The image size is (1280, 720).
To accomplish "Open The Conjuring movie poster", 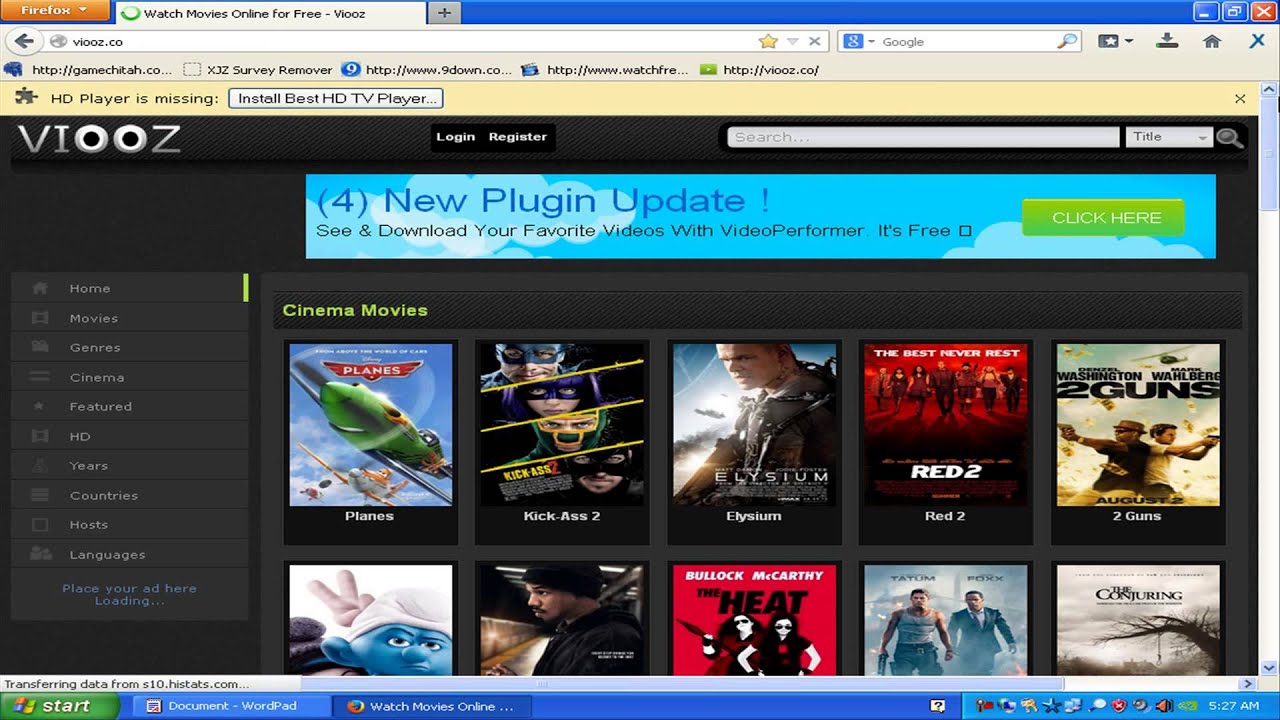I will (x=1138, y=620).
